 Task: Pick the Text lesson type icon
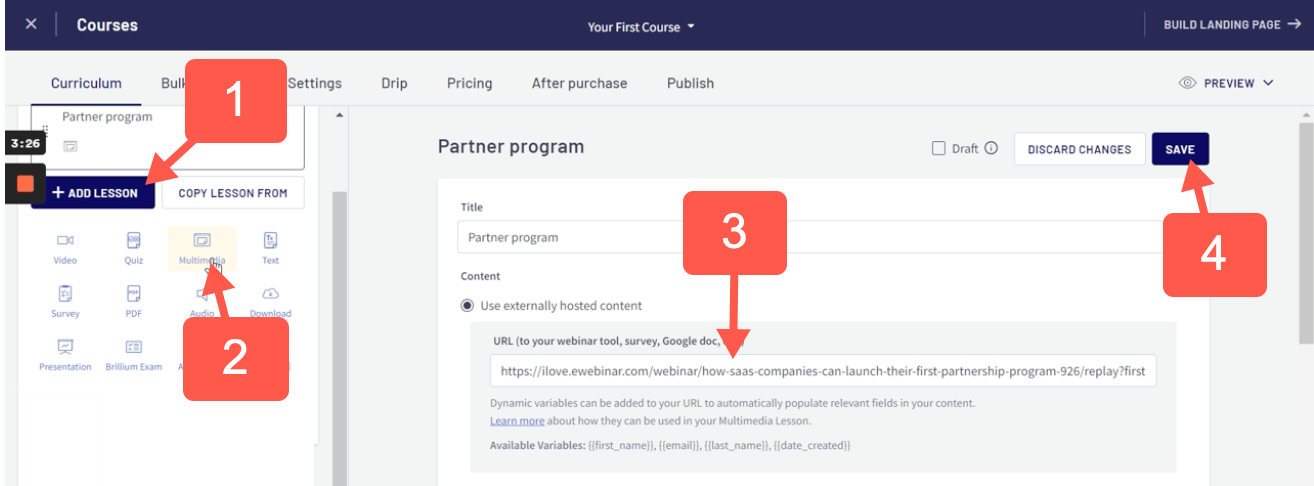[270, 241]
